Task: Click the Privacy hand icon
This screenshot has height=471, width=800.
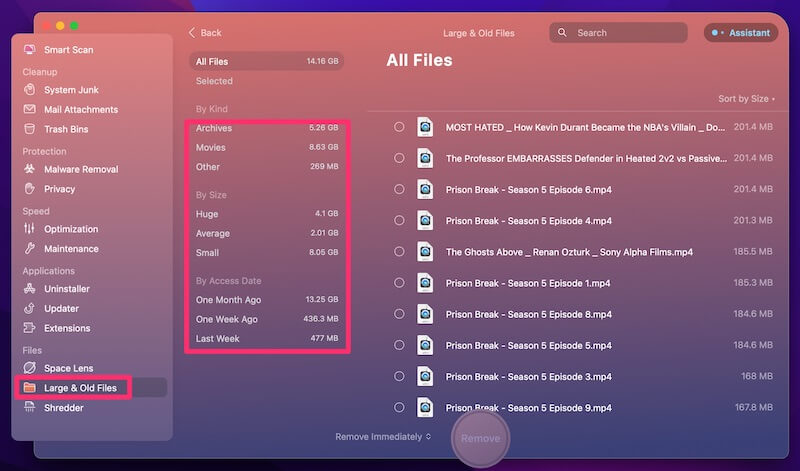Action: coord(30,189)
